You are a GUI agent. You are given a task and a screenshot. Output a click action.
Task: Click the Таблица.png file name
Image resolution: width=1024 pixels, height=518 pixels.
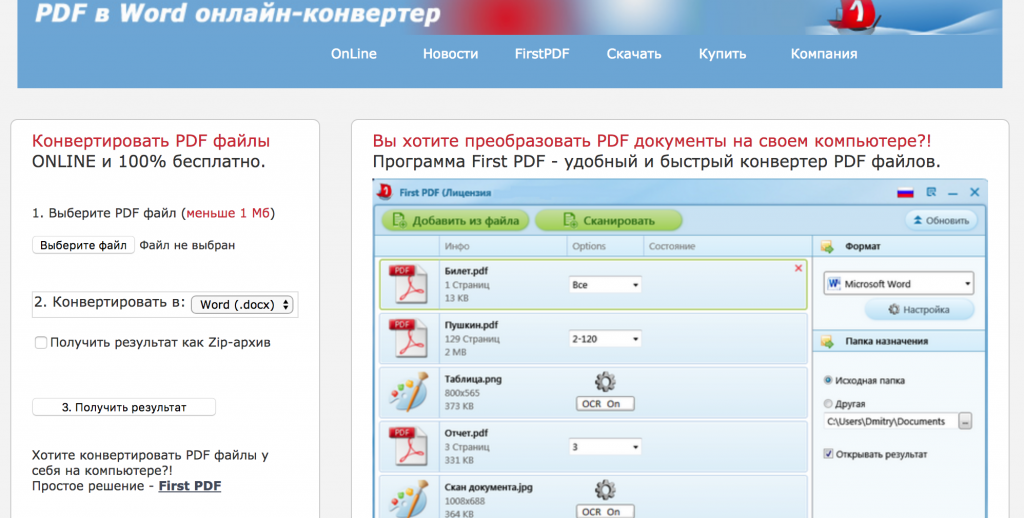[473, 379]
